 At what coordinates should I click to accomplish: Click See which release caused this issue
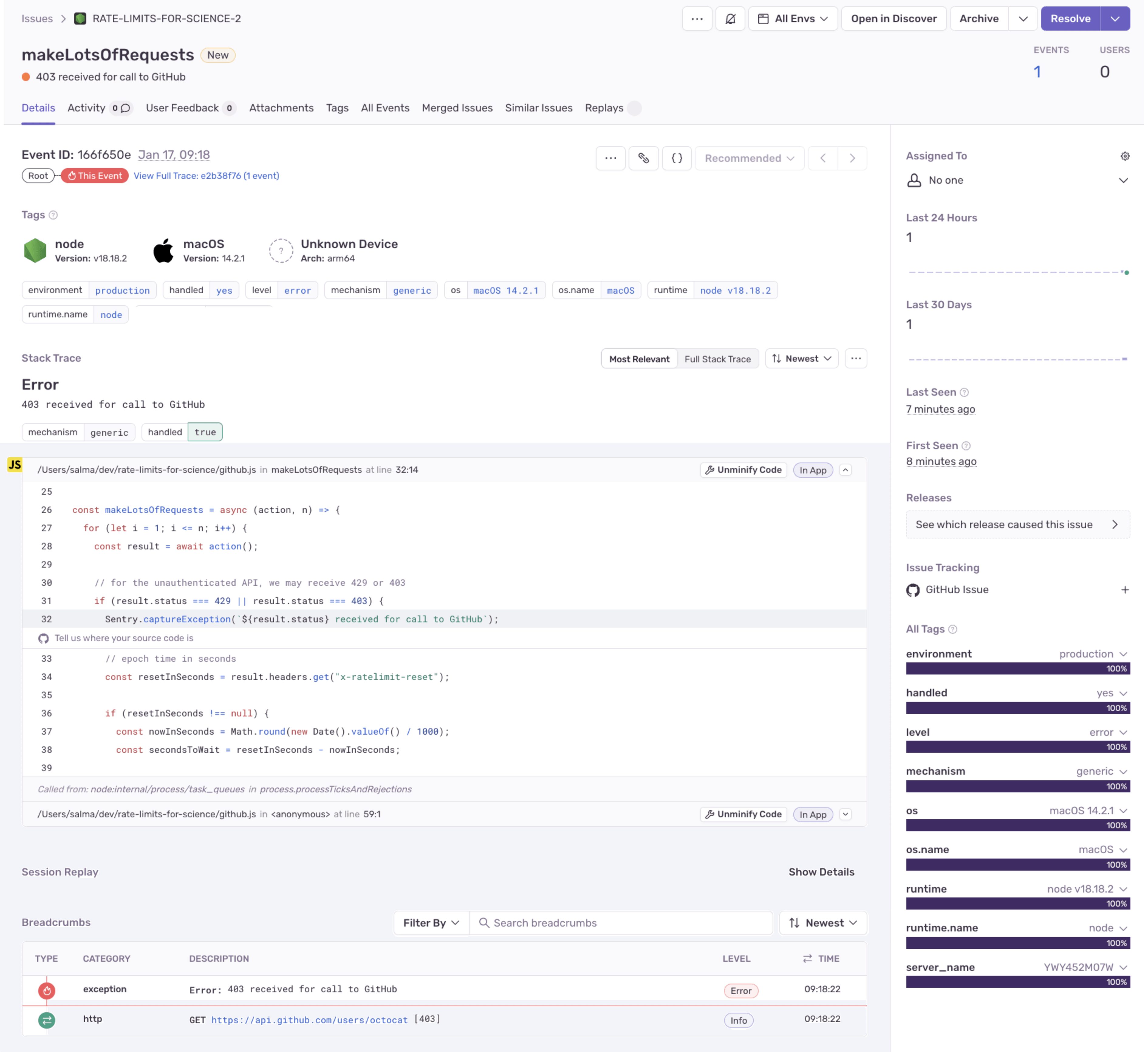coord(1018,525)
